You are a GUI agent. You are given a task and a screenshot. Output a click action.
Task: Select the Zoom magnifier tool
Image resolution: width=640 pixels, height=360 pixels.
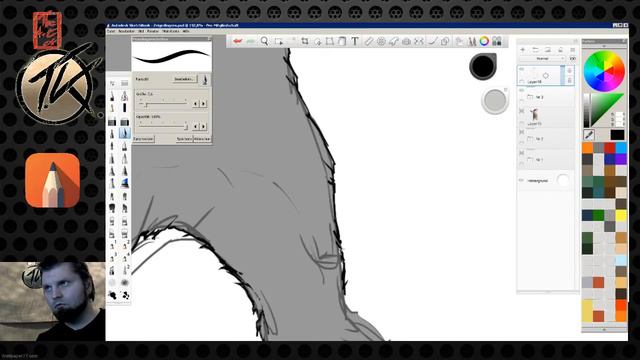click(x=264, y=41)
